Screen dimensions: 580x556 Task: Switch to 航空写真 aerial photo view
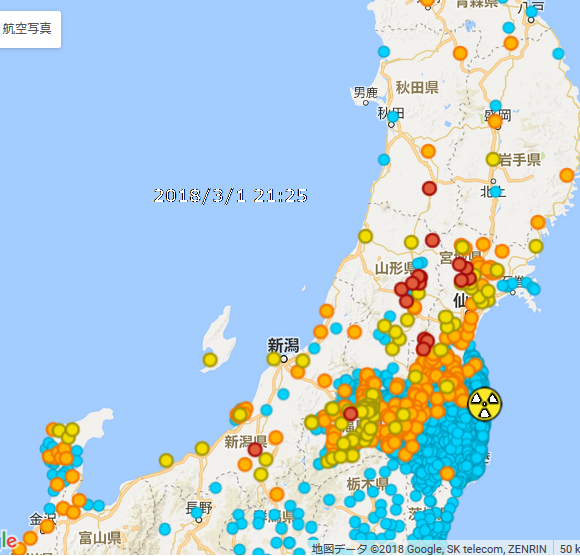tap(27, 29)
